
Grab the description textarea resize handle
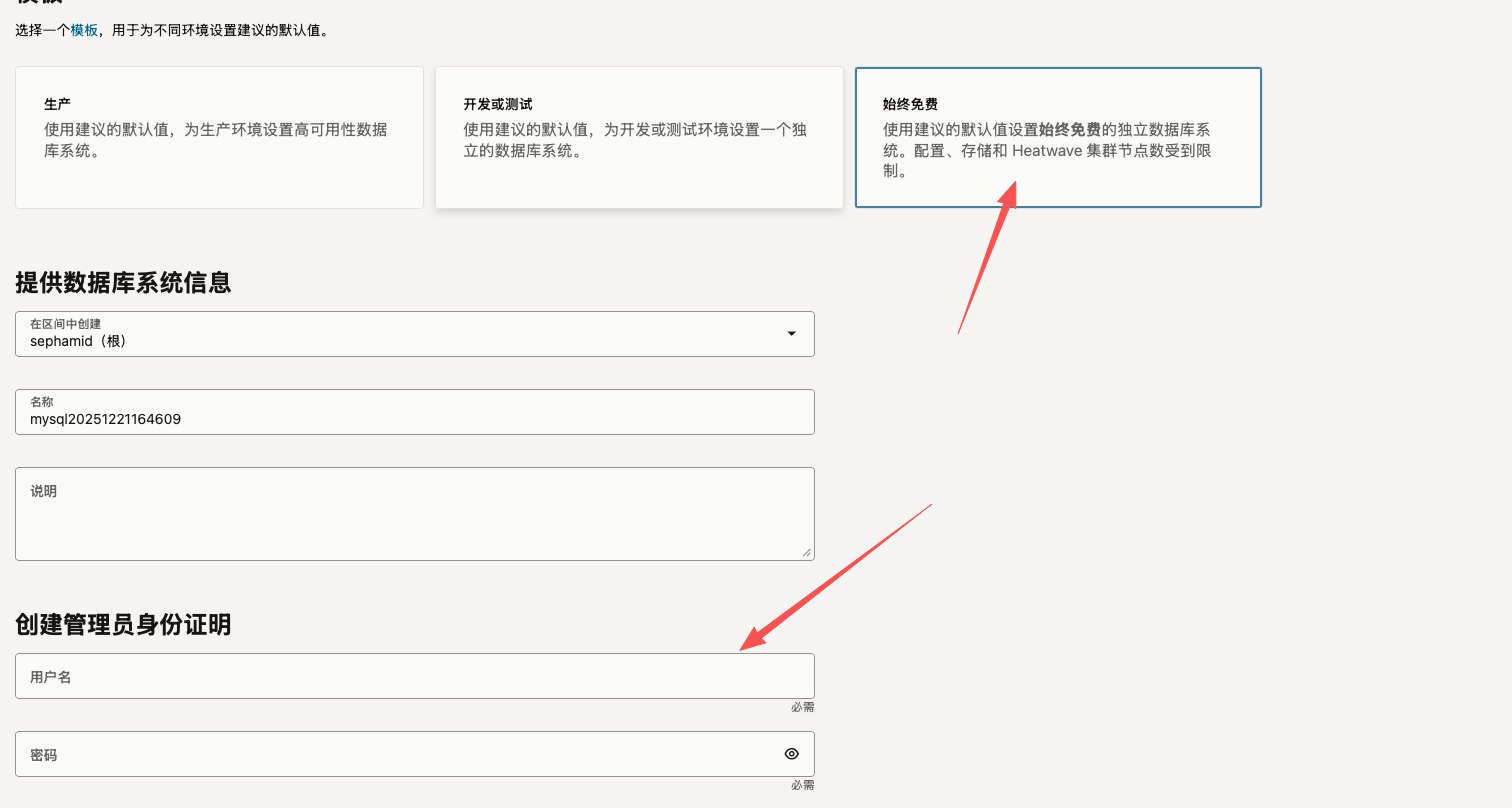pyautogui.click(x=806, y=552)
